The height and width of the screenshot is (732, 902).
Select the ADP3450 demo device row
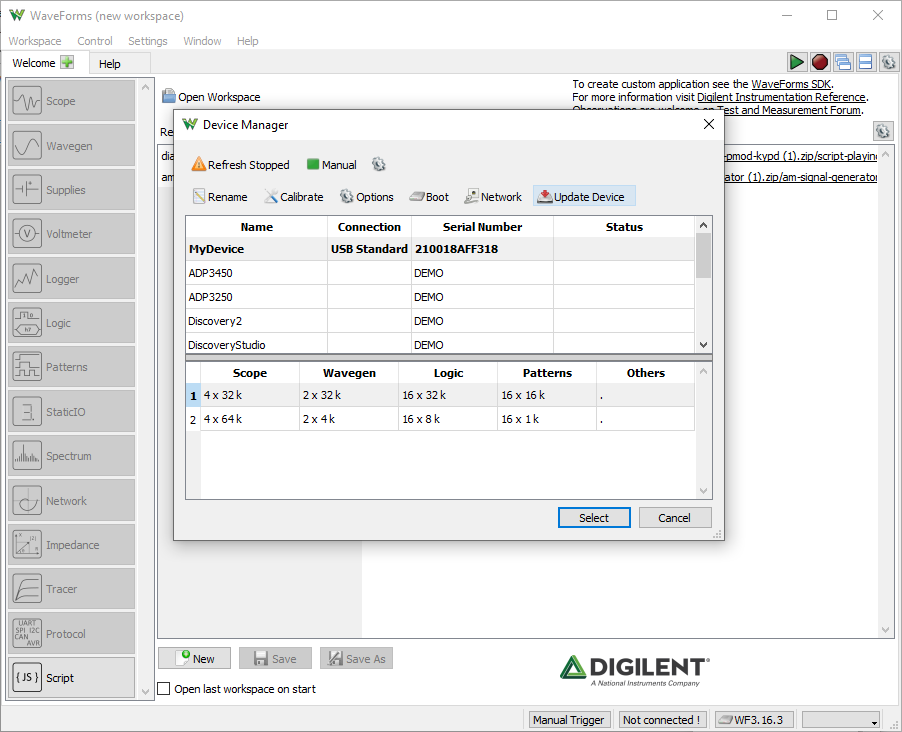pyautogui.click(x=440, y=273)
